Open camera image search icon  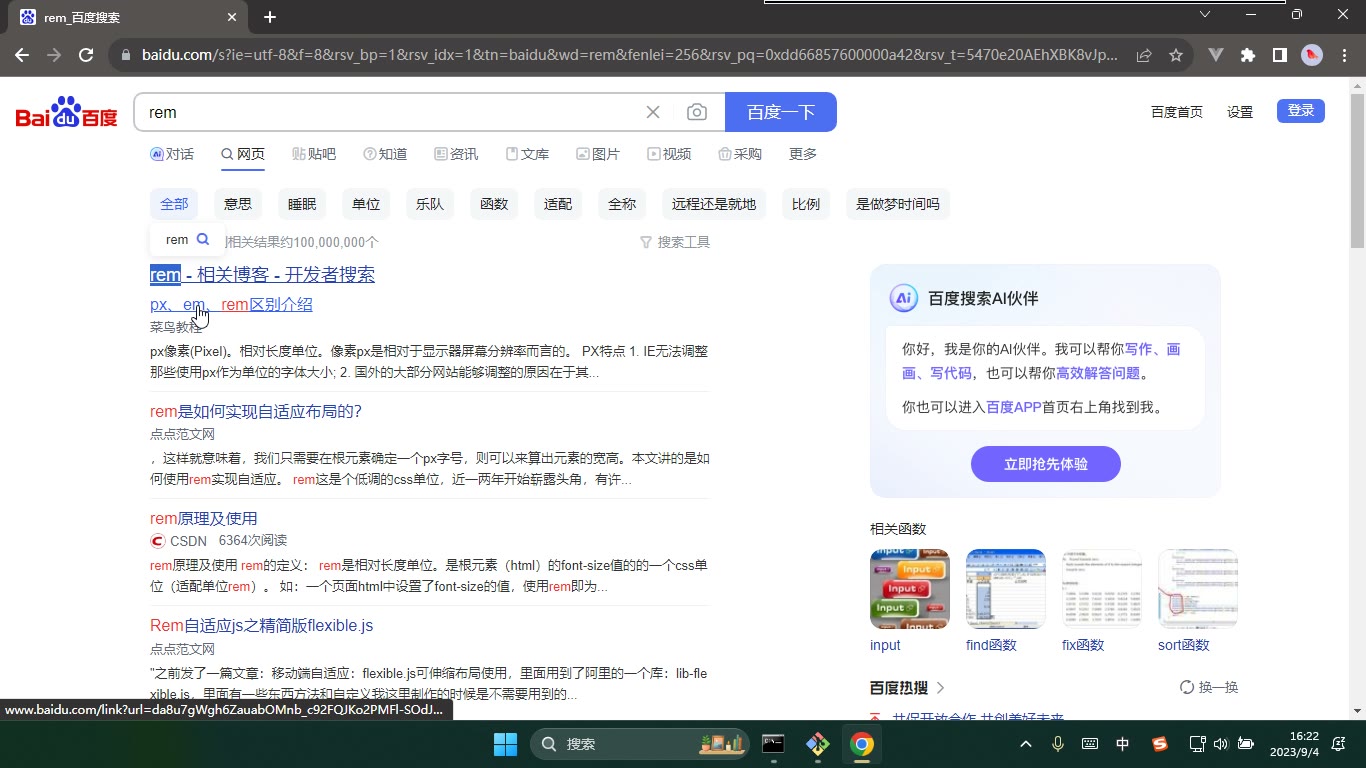[x=697, y=112]
